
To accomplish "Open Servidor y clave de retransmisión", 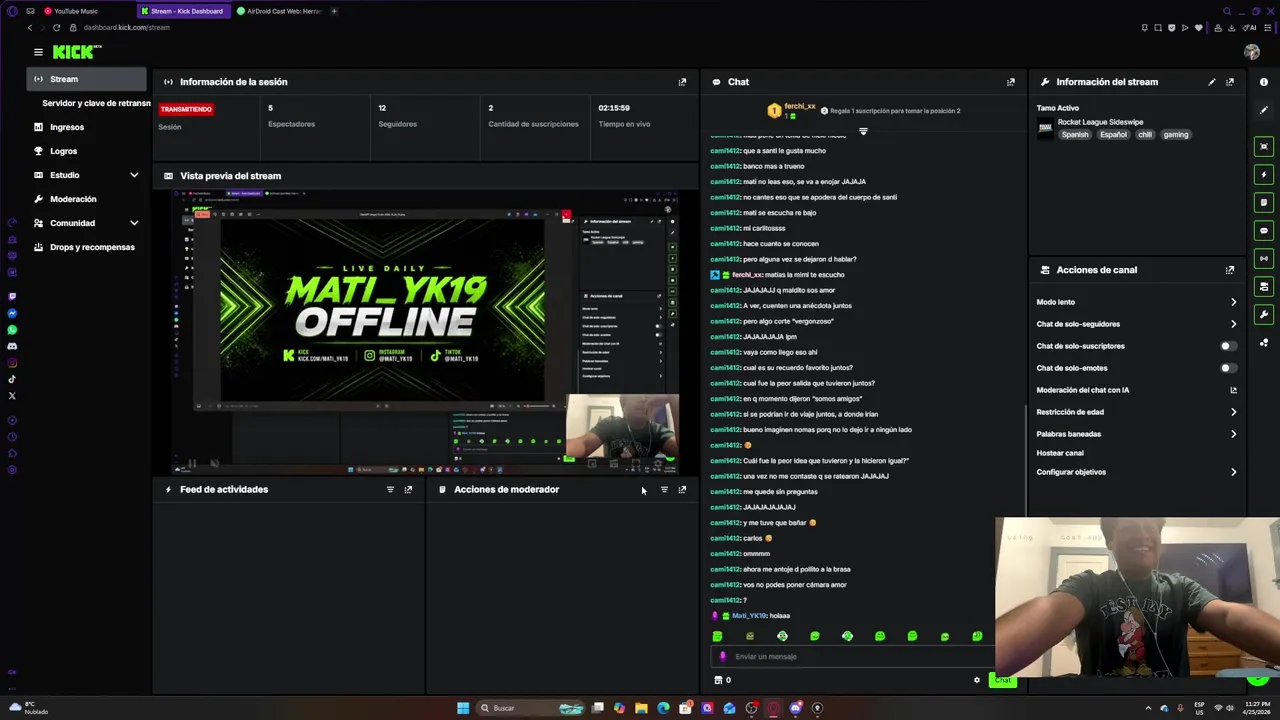I will point(96,103).
